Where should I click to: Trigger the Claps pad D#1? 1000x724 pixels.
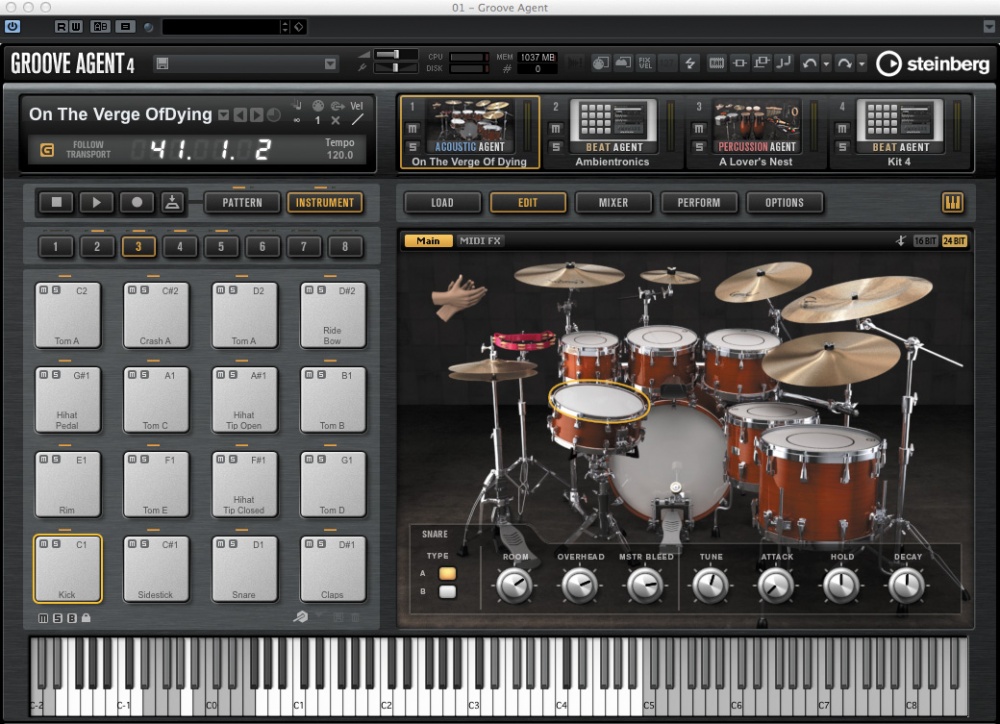pyautogui.click(x=332, y=568)
